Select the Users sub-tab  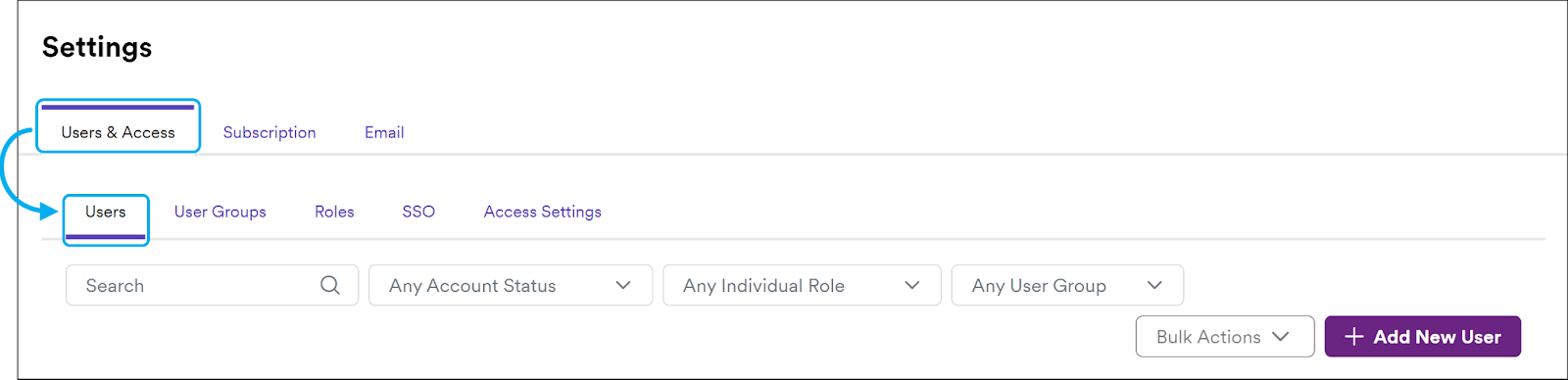coord(106,212)
